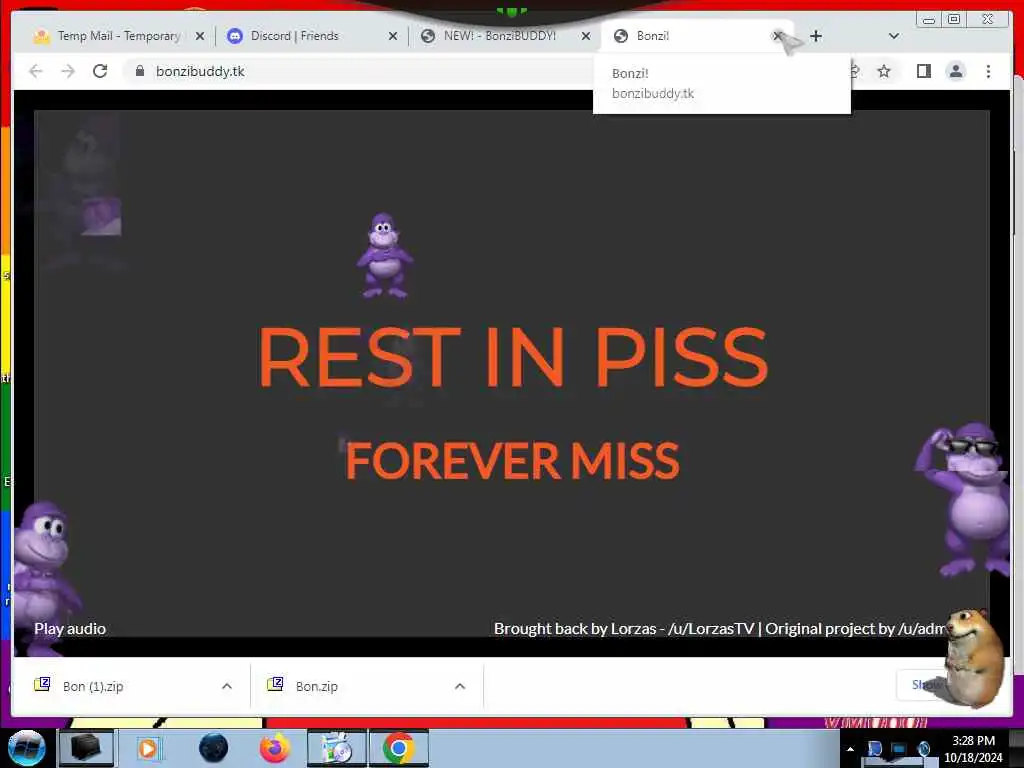
Task: Go back using the browser back arrow
Action: pyautogui.click(x=36, y=71)
